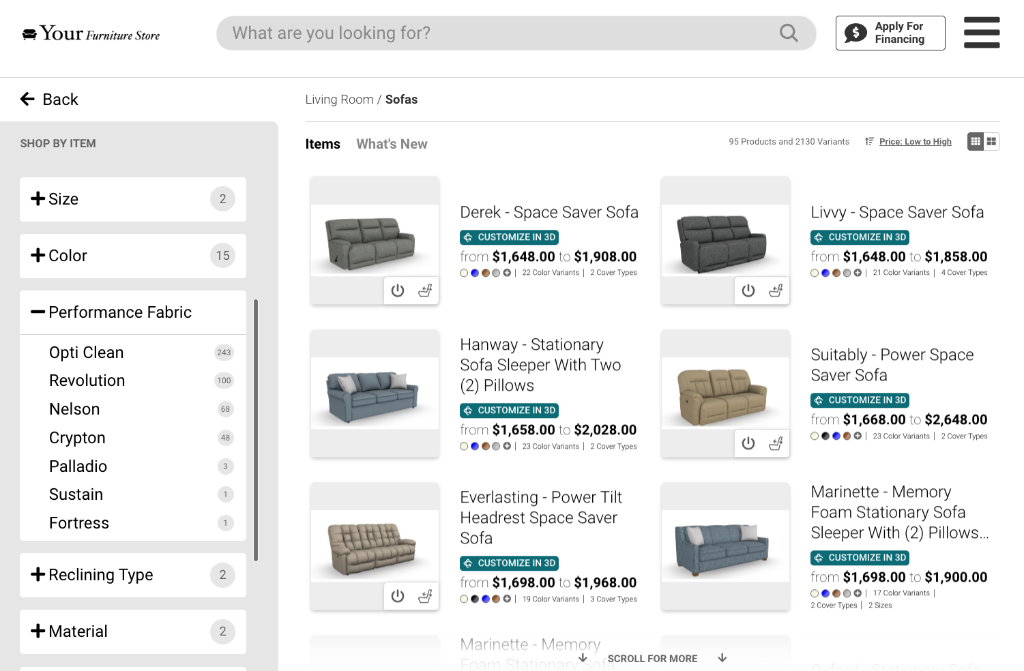Open the Price: Low to High sort
Image resolution: width=1024 pixels, height=671 pixels.
[x=915, y=141]
